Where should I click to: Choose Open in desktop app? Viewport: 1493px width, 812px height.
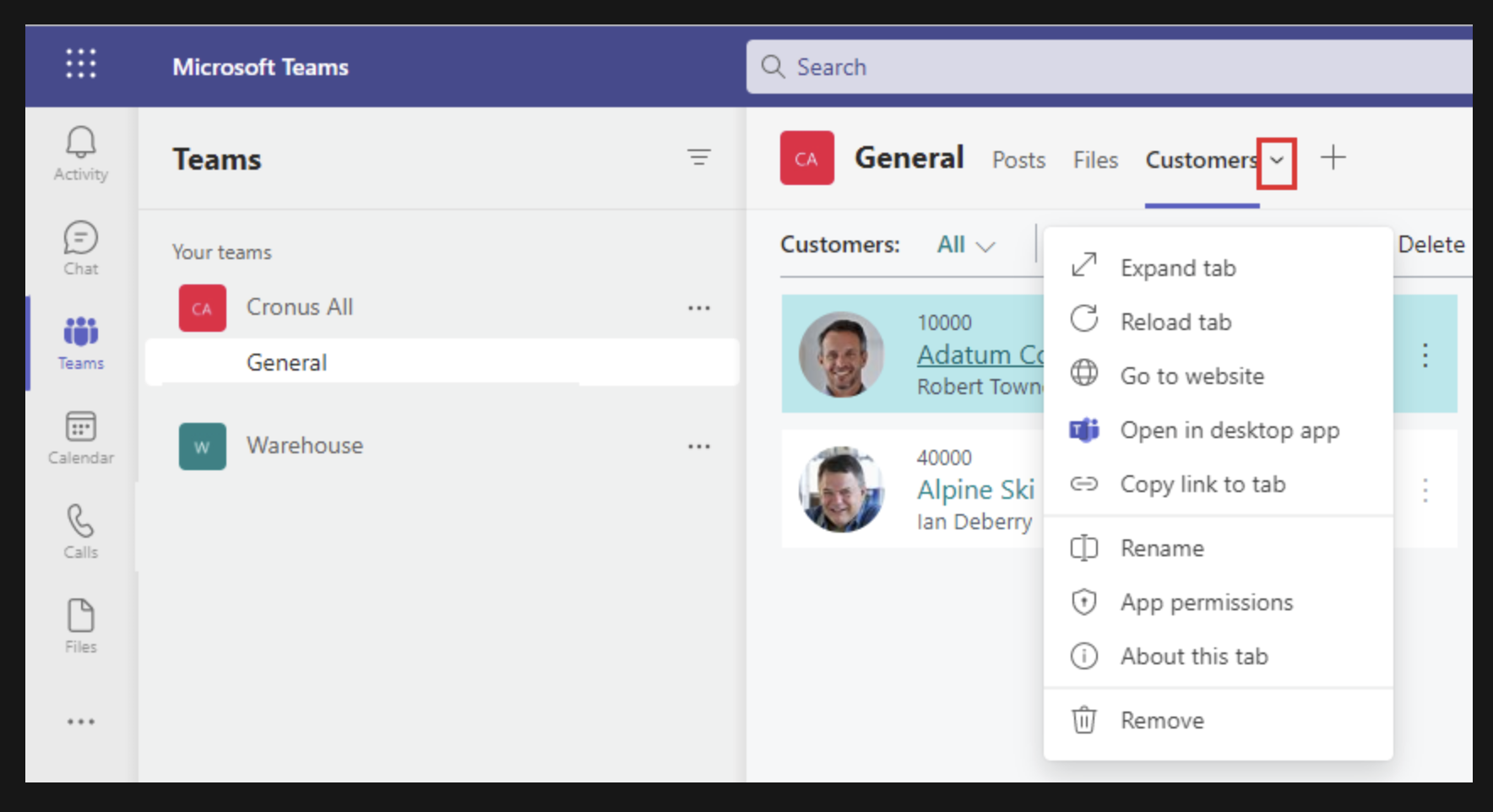point(1218,430)
